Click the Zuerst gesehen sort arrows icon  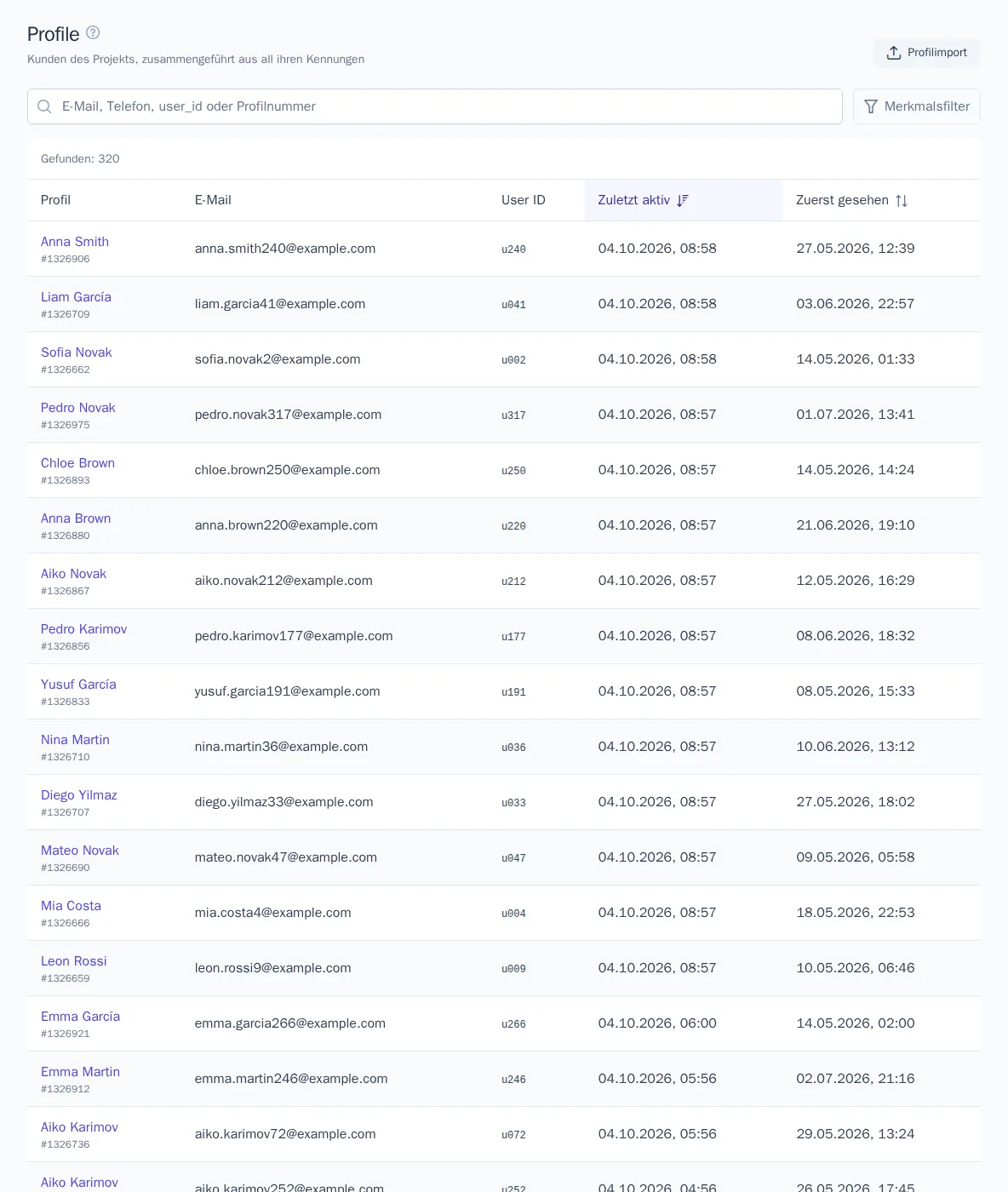[902, 200]
